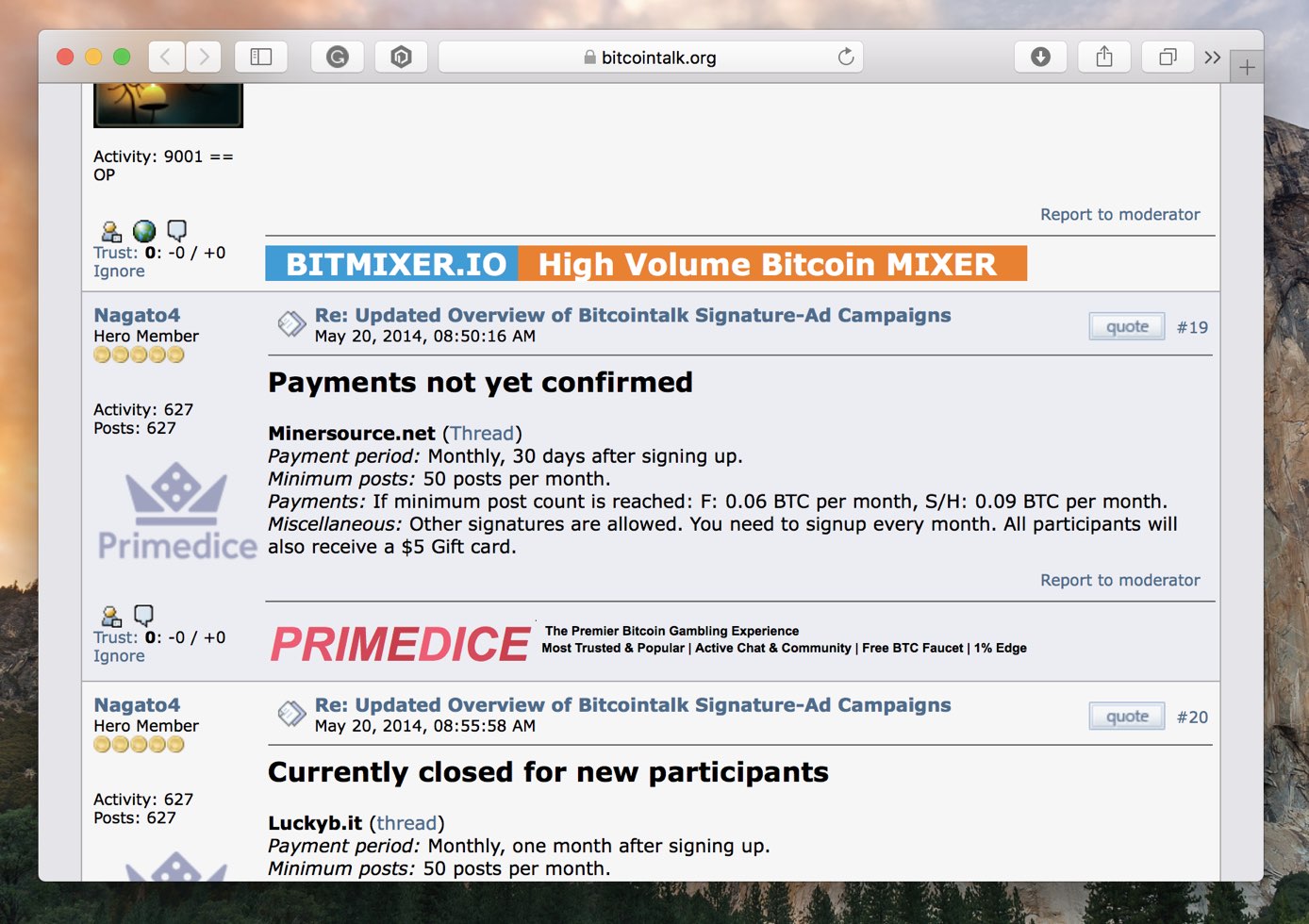
Task: Click 'Most Trusted & Popular' signature line
Action: (613, 648)
